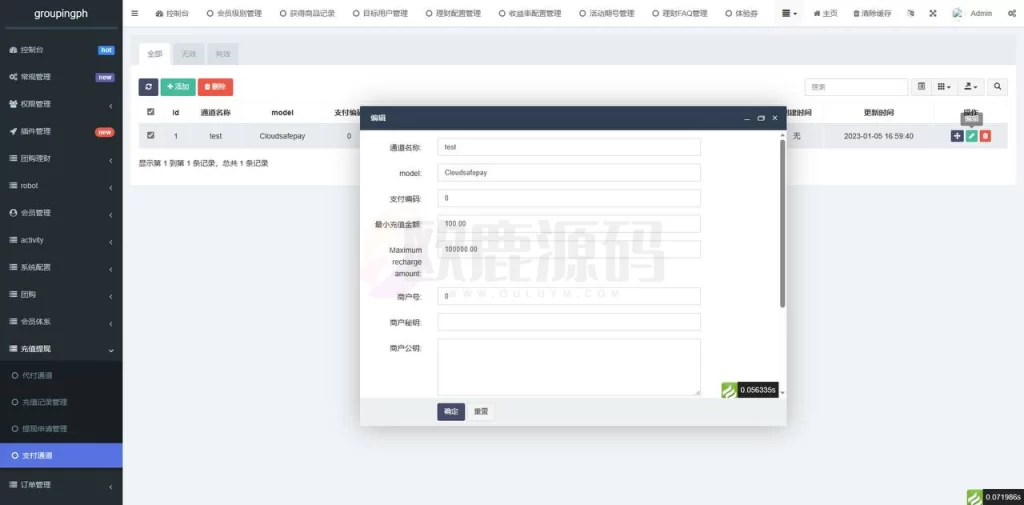Click the search magnifier button
The image size is (1024, 505).
coord(997,86)
